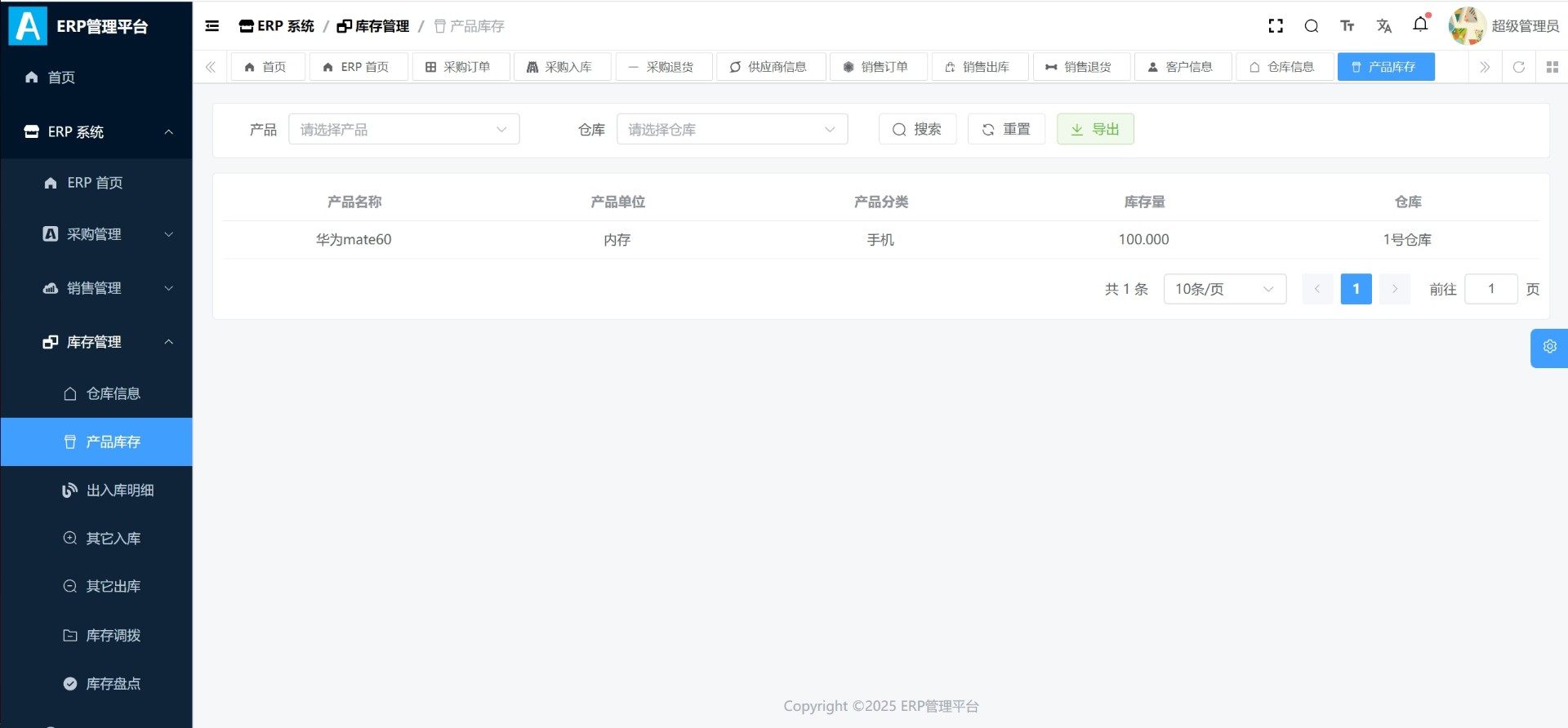
Task: Open the language translation icon
Action: tap(1384, 26)
